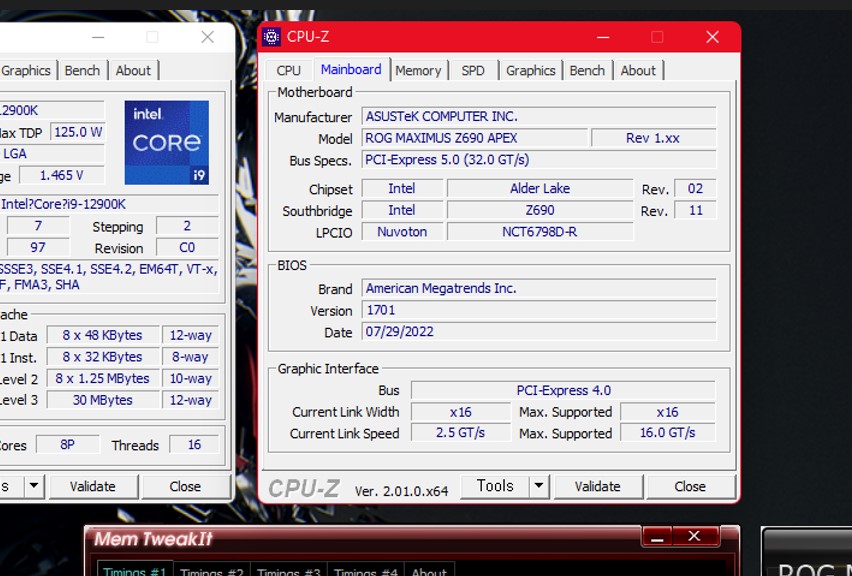This screenshot has width=852, height=576.
Task: Open the About tab in the left CPU-Z window
Action: (x=133, y=71)
